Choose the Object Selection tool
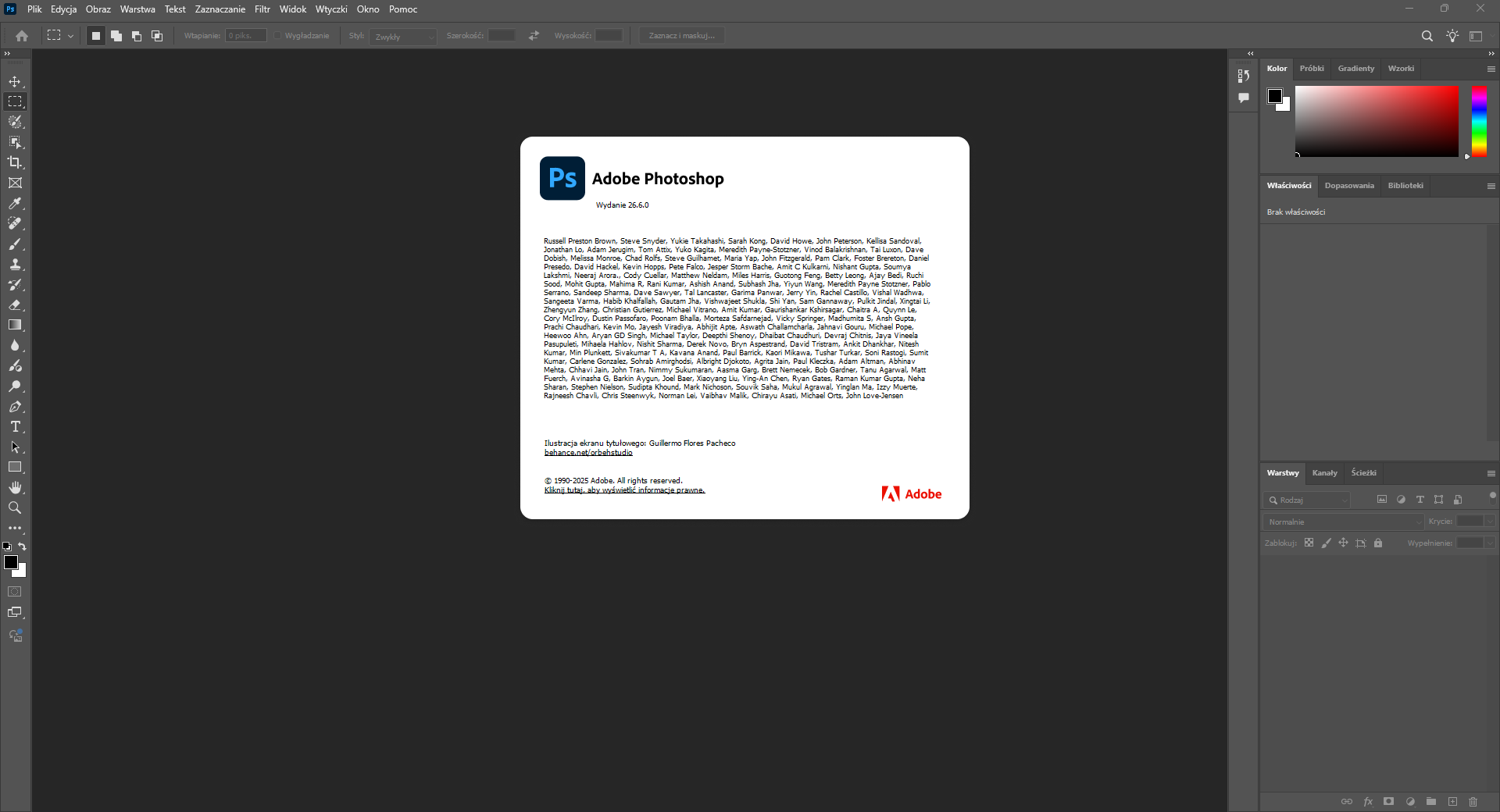 coord(15,142)
